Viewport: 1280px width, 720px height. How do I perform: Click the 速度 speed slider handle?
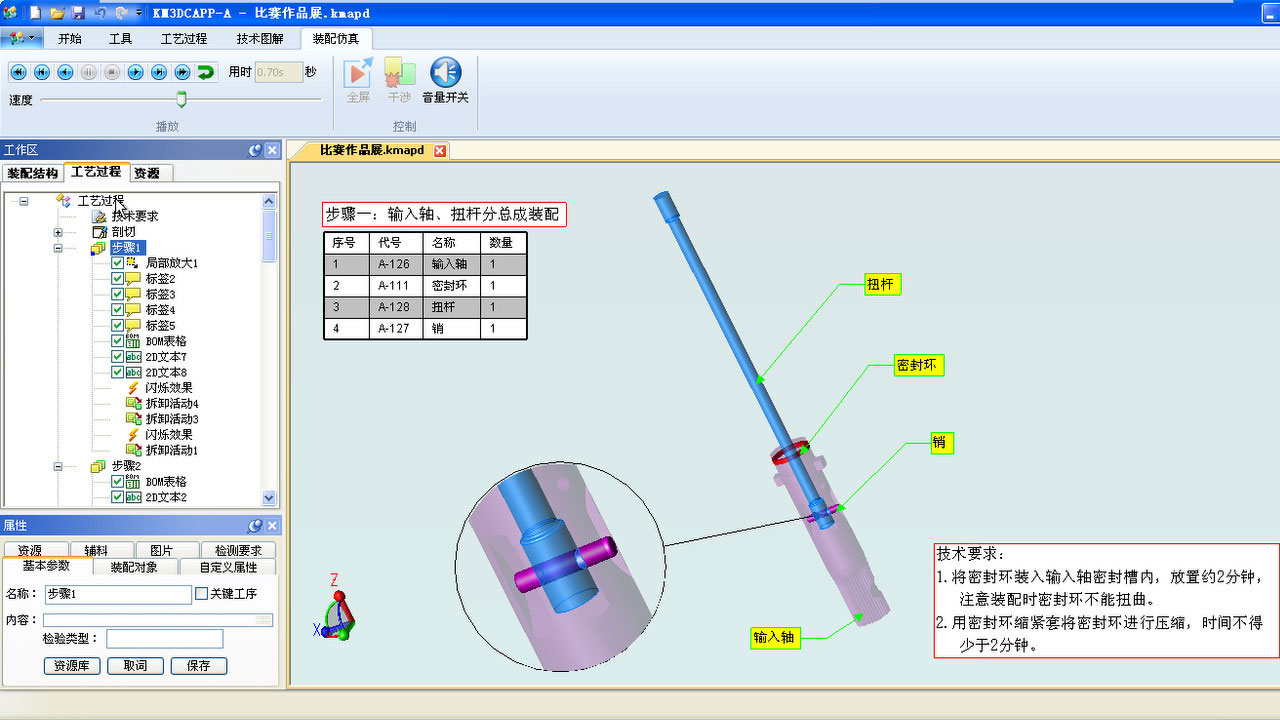pos(182,100)
